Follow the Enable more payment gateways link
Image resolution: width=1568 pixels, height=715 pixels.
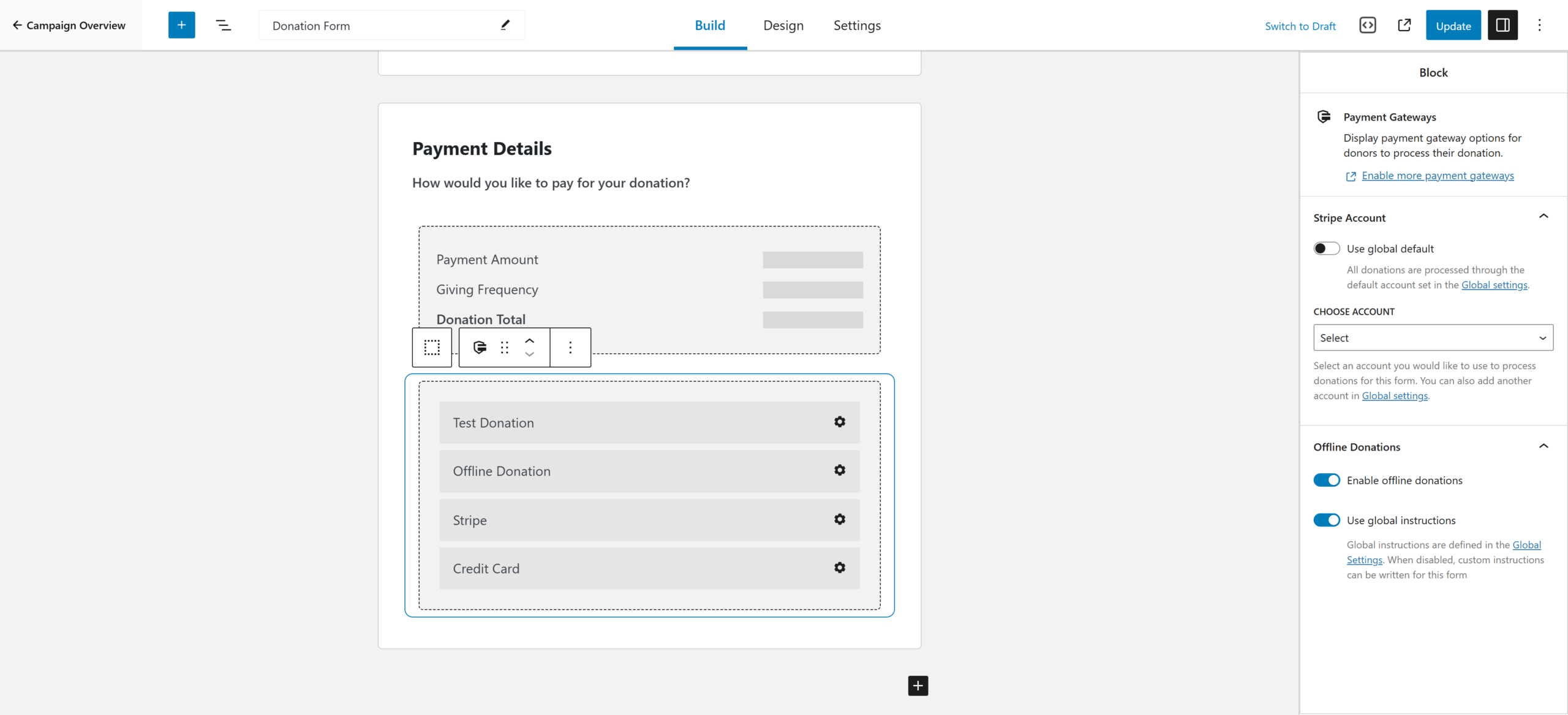(x=1436, y=176)
